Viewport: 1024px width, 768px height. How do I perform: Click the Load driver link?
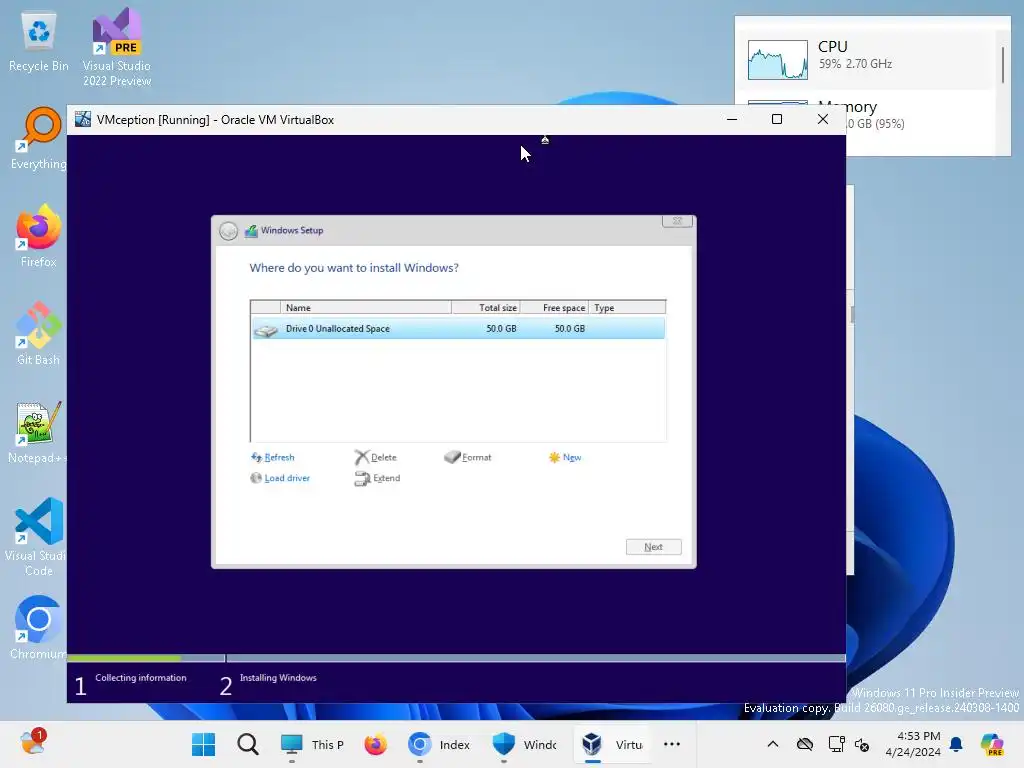(280, 478)
